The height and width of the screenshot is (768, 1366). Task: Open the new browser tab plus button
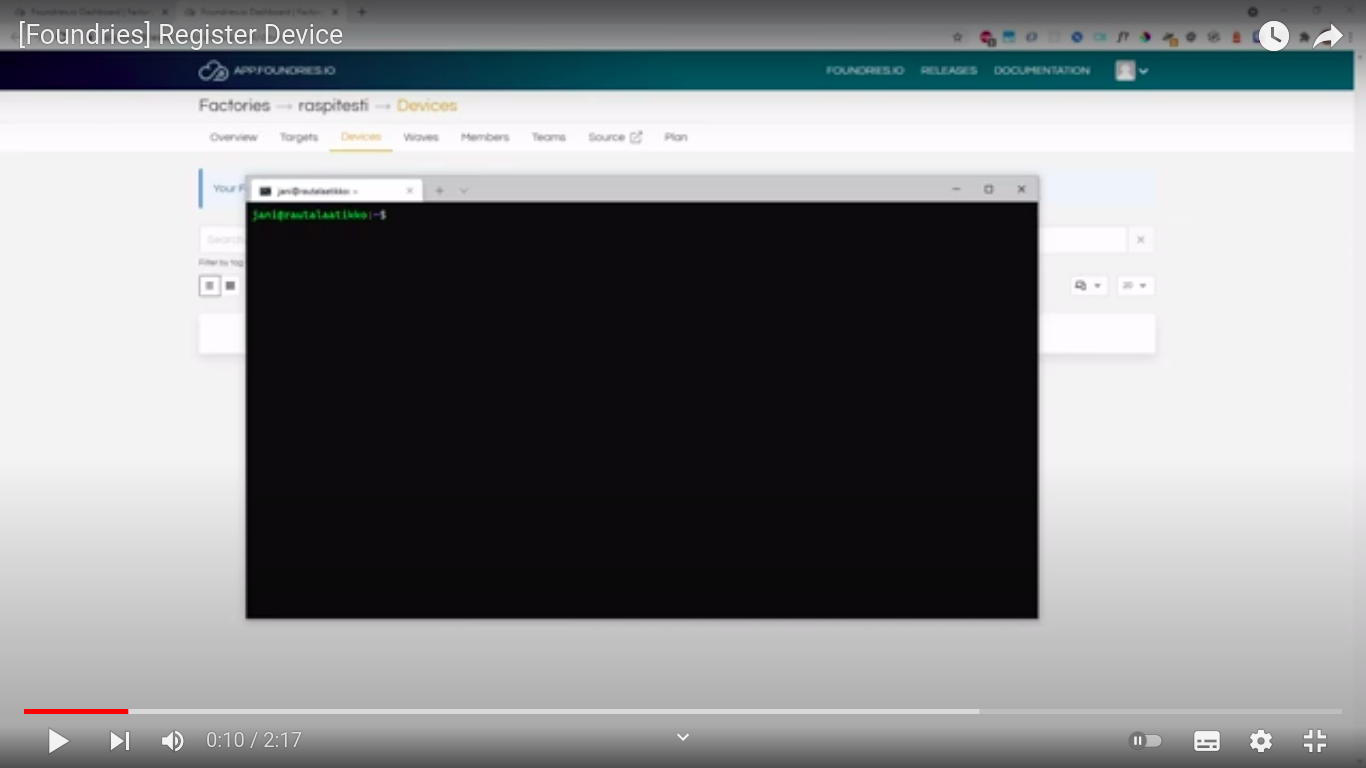362,12
